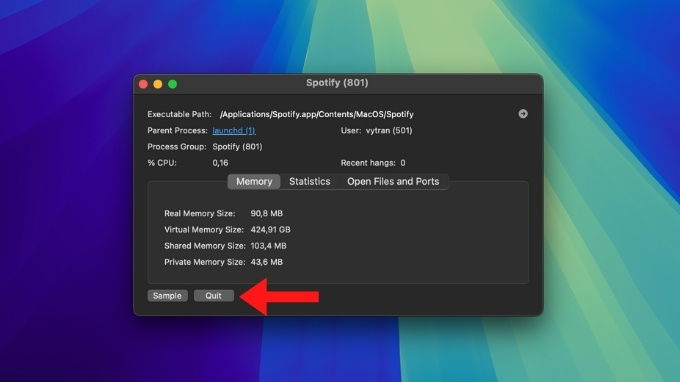Click the Parent Process label

click(177, 131)
